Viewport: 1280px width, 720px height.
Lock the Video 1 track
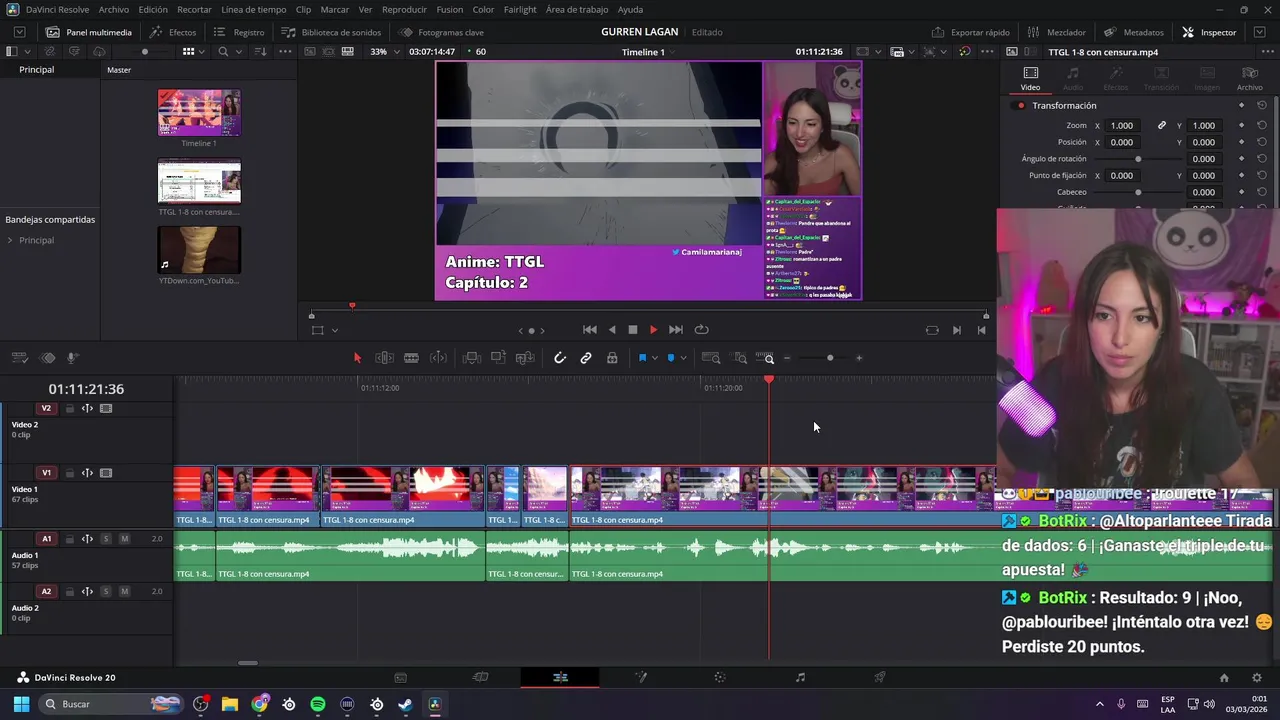coord(69,473)
